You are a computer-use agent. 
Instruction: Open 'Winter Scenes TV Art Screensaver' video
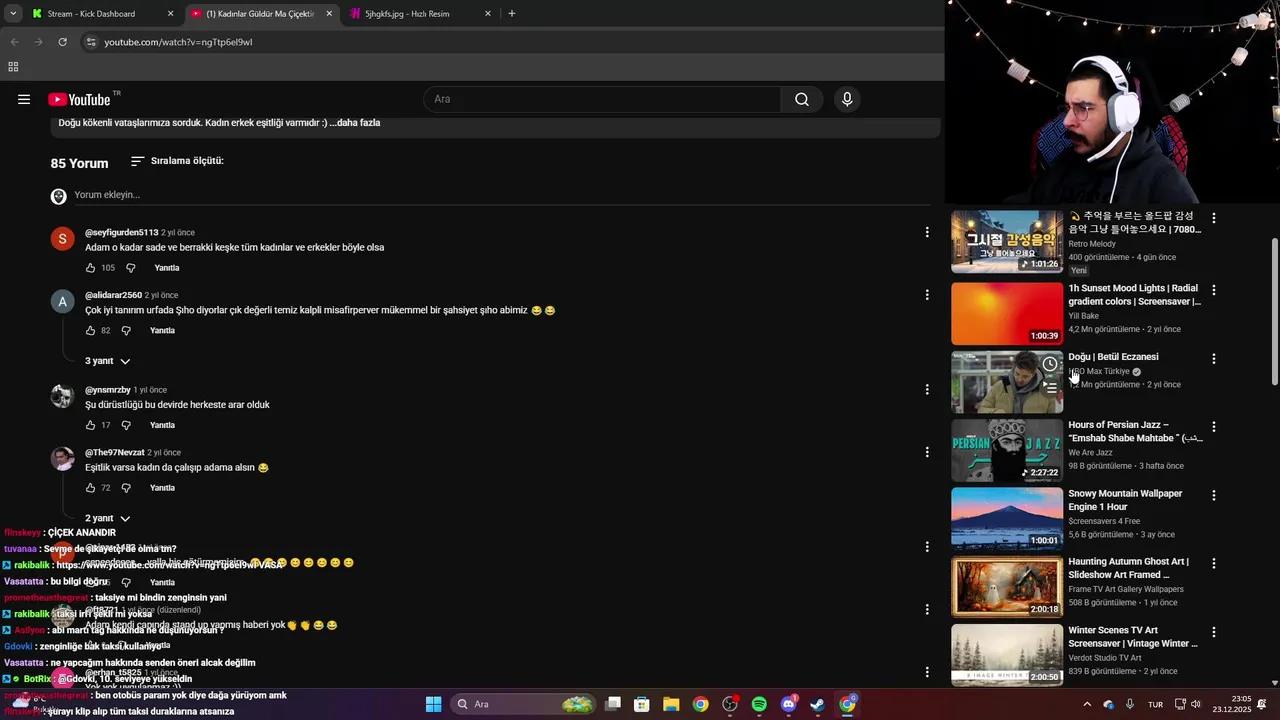[x=1007, y=655]
